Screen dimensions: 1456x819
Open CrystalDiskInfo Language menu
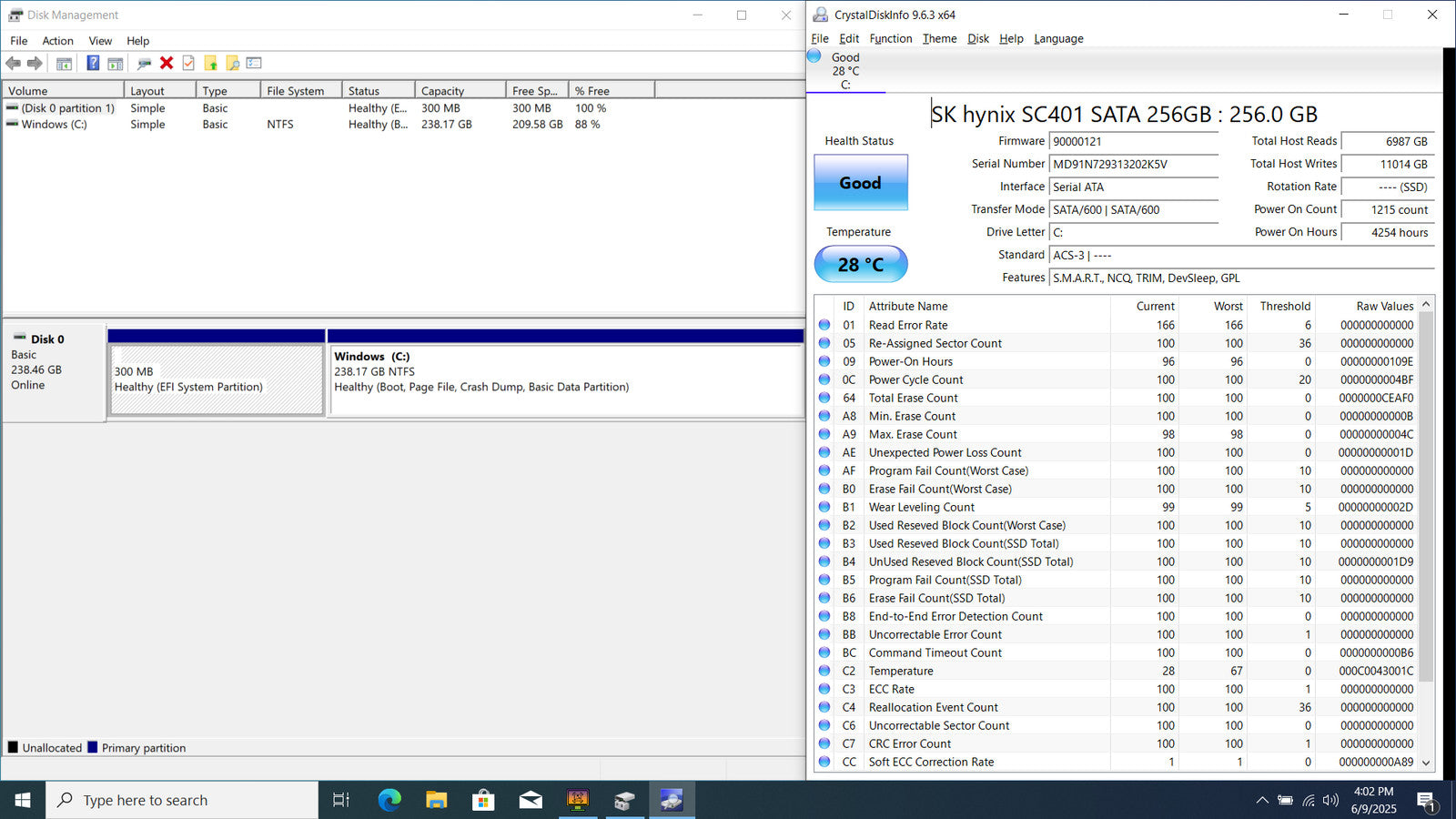(1058, 38)
